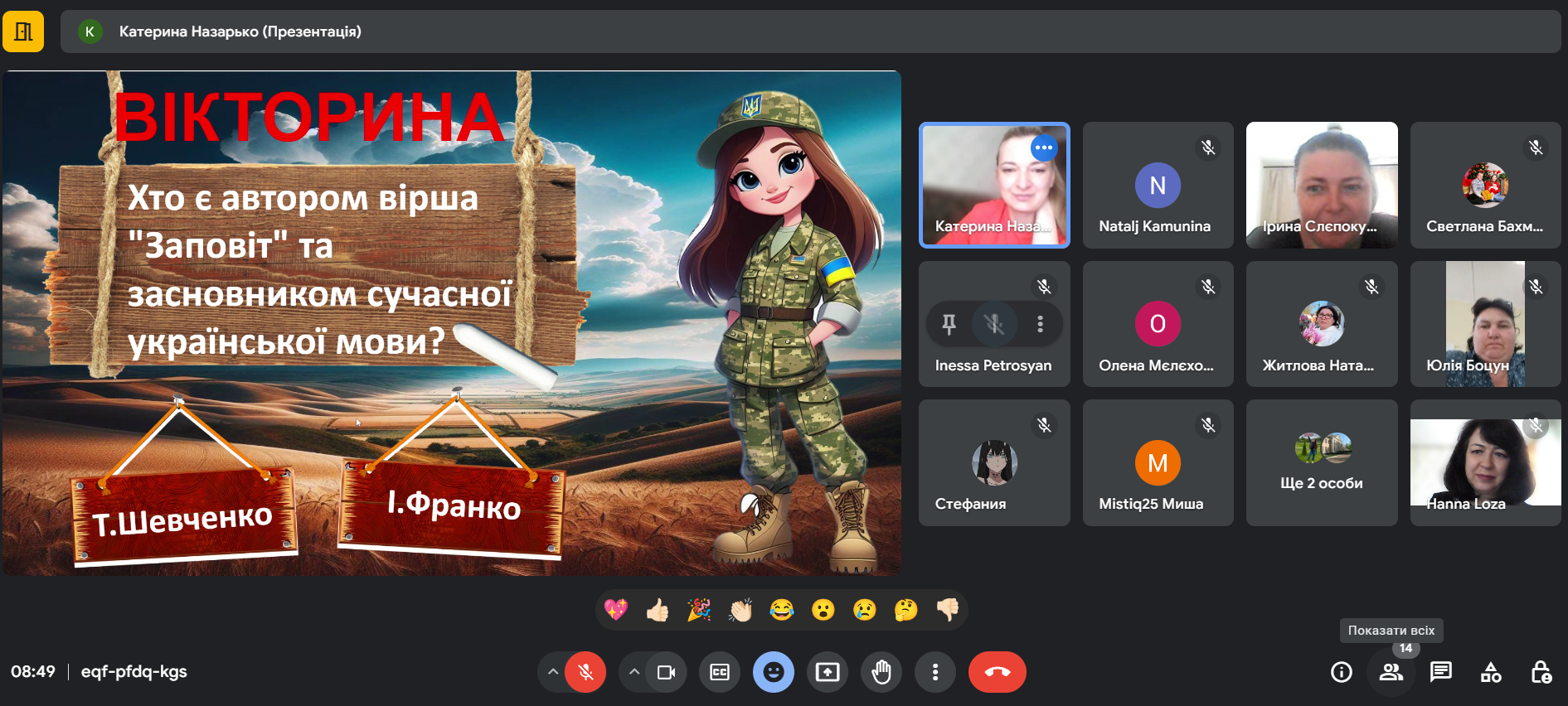Click the raise hand icon
The image size is (1568, 706).
881,672
